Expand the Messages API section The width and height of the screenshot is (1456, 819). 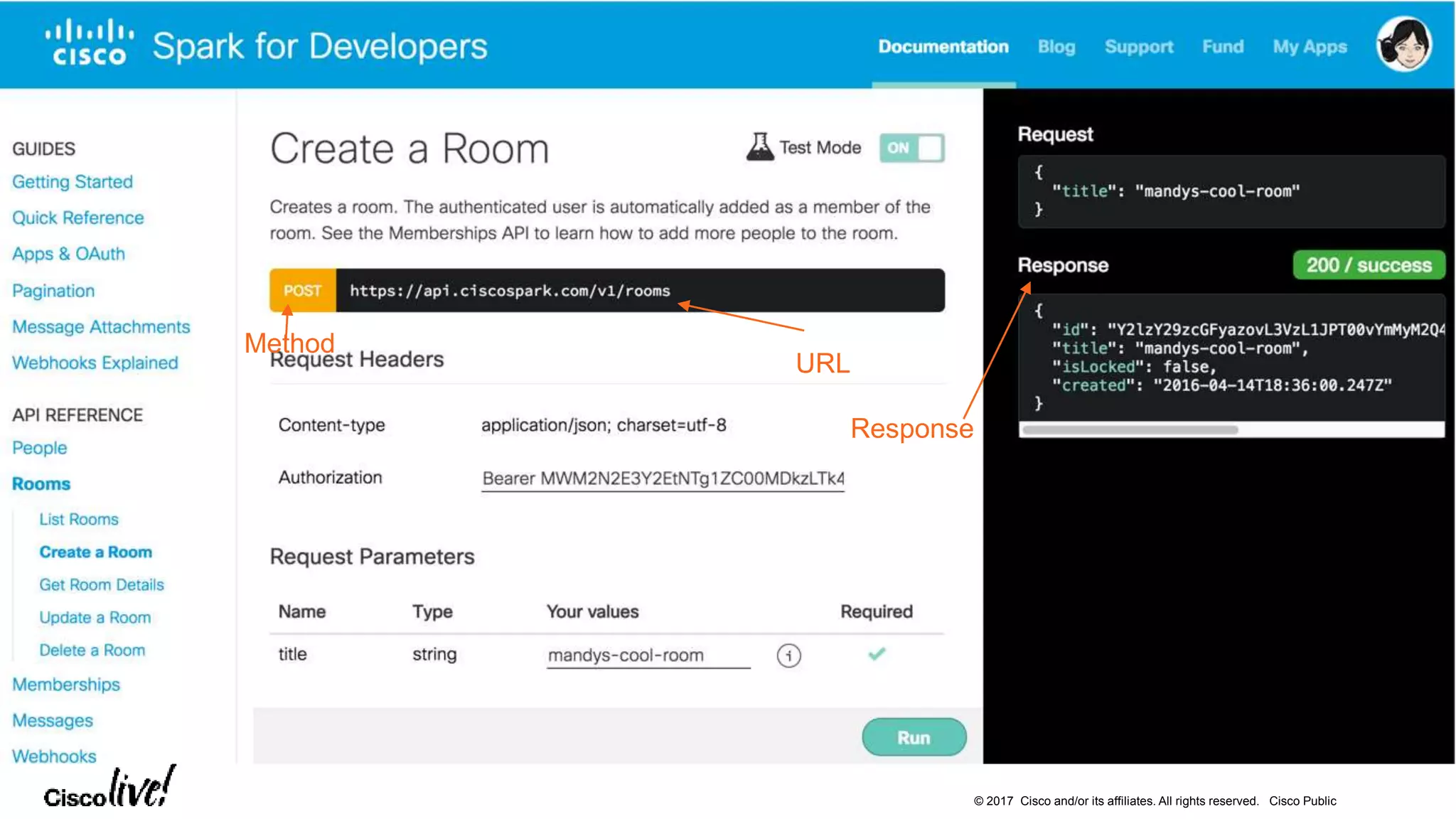(53, 721)
